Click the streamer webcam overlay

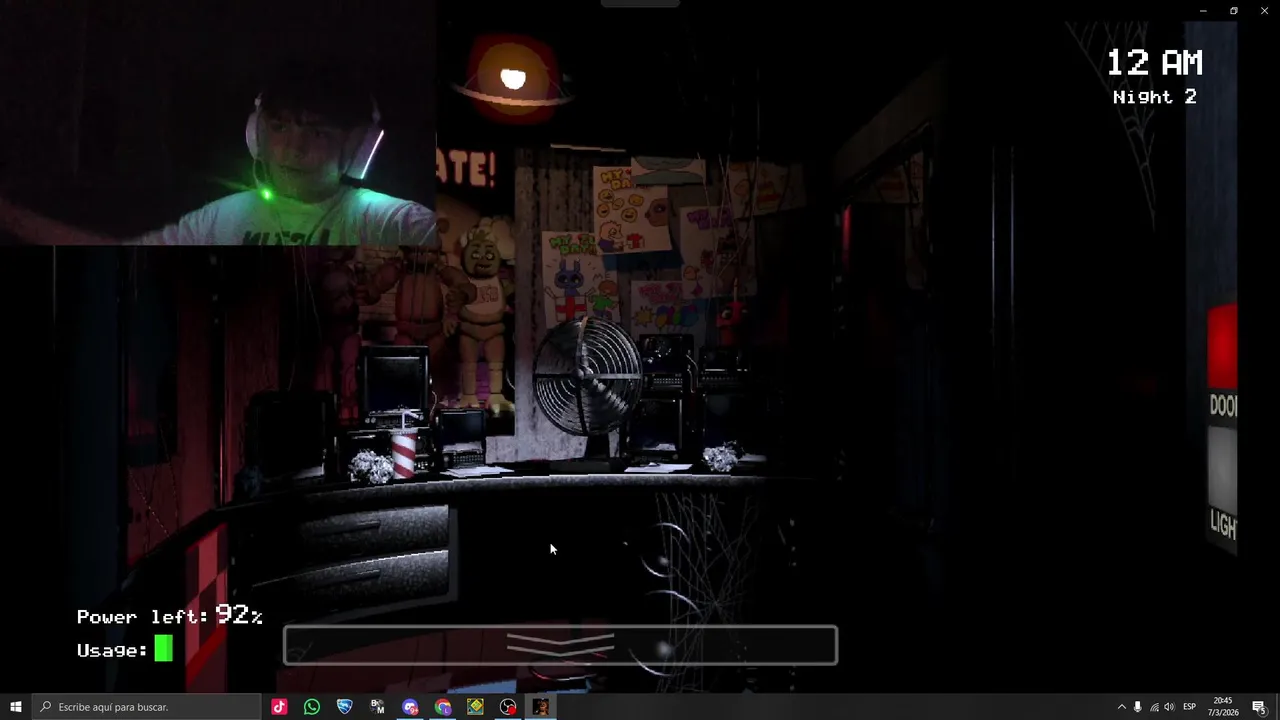pos(218,122)
